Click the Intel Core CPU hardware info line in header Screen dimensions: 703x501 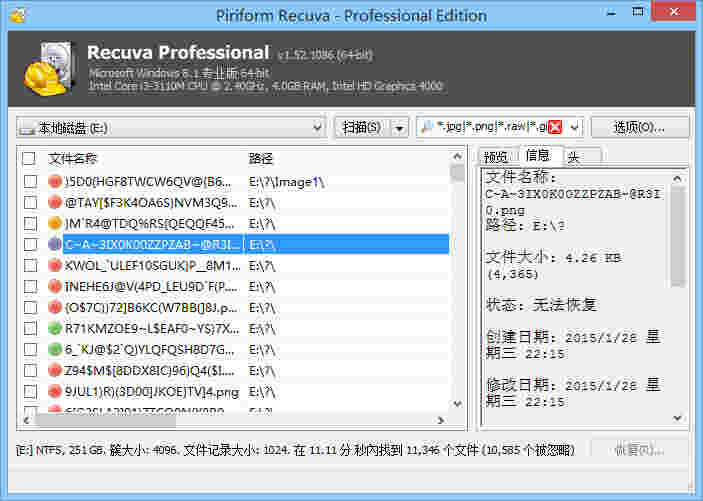pyautogui.click(x=265, y=86)
